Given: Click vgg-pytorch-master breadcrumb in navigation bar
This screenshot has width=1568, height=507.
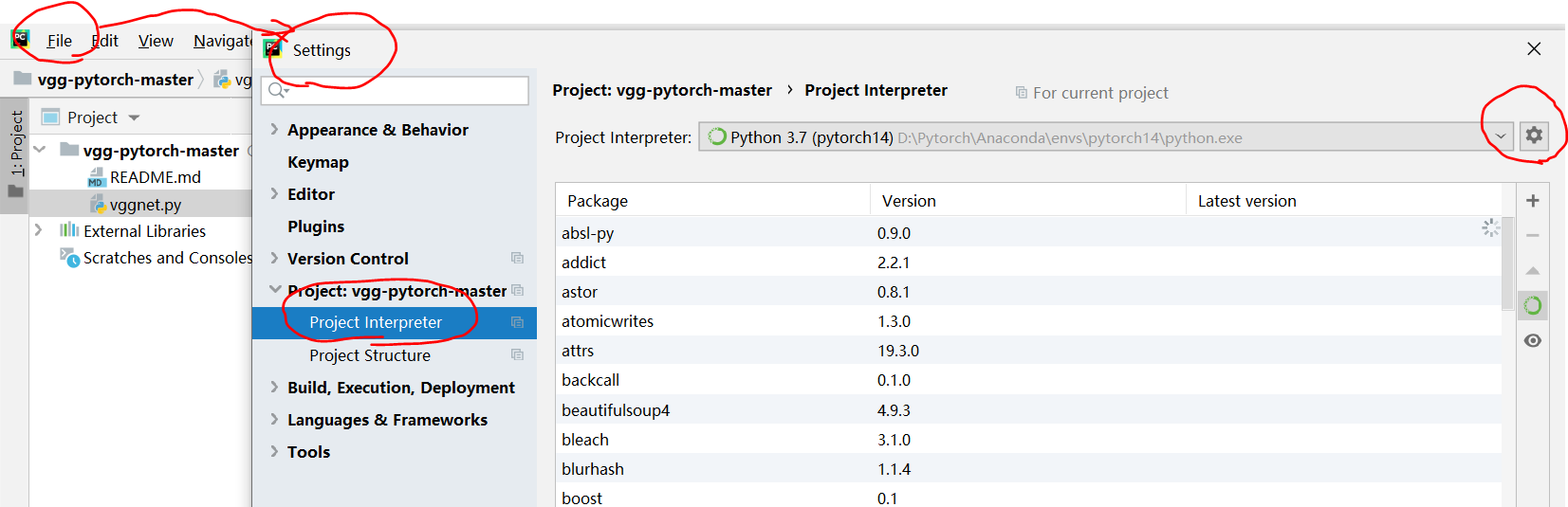Looking at the screenshot, I should pyautogui.click(x=115, y=80).
